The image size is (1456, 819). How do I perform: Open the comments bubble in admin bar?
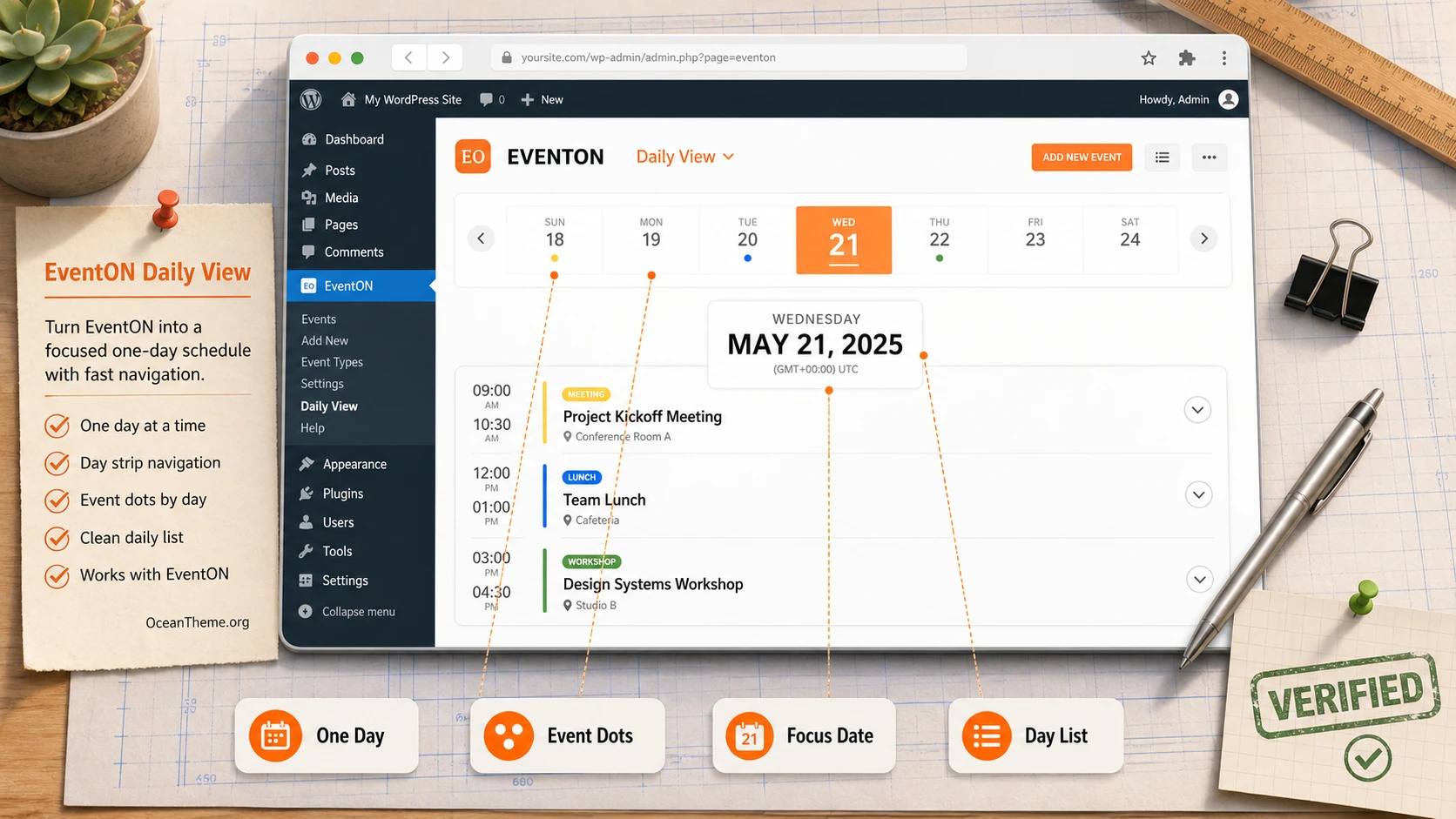(x=492, y=99)
